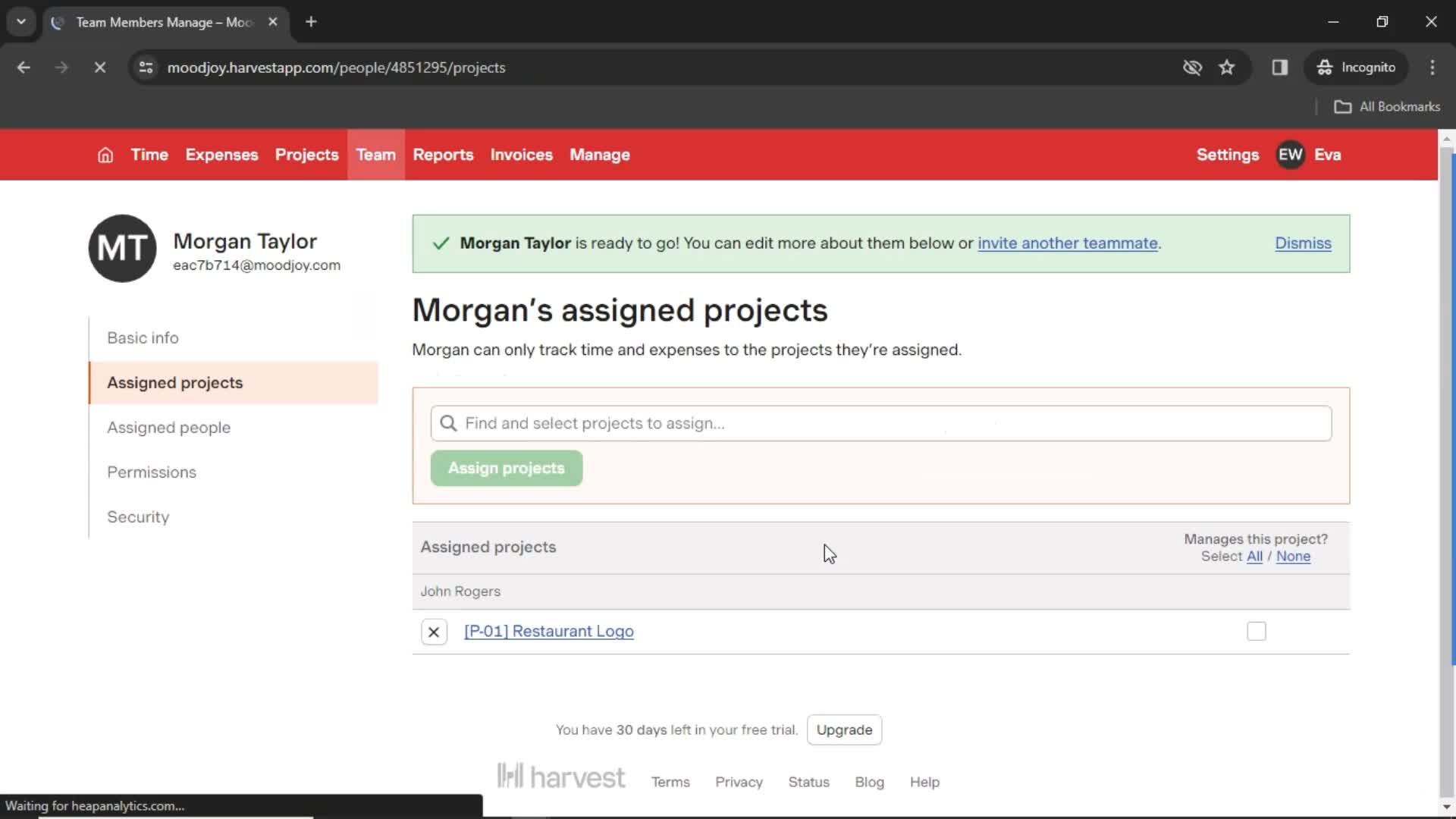Click the project search input field

[881, 423]
